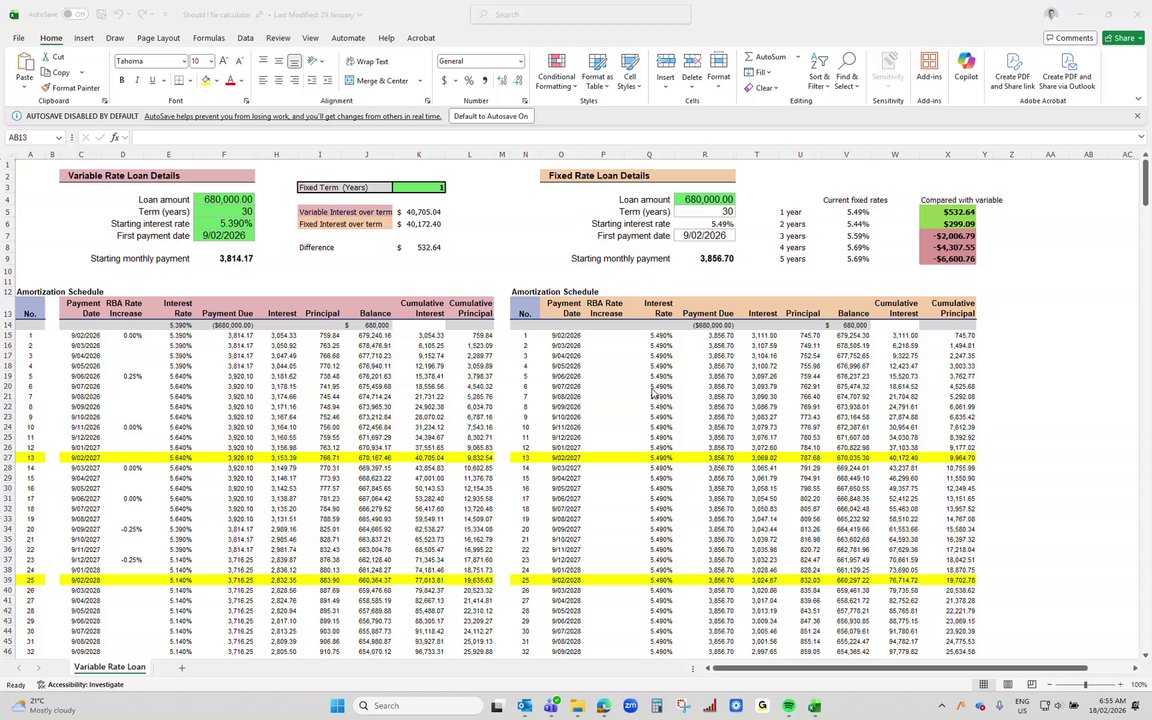Viewport: 1152px width, 720px height.
Task: Click Accounting Number Format dollar icon
Action: pyautogui.click(x=444, y=80)
